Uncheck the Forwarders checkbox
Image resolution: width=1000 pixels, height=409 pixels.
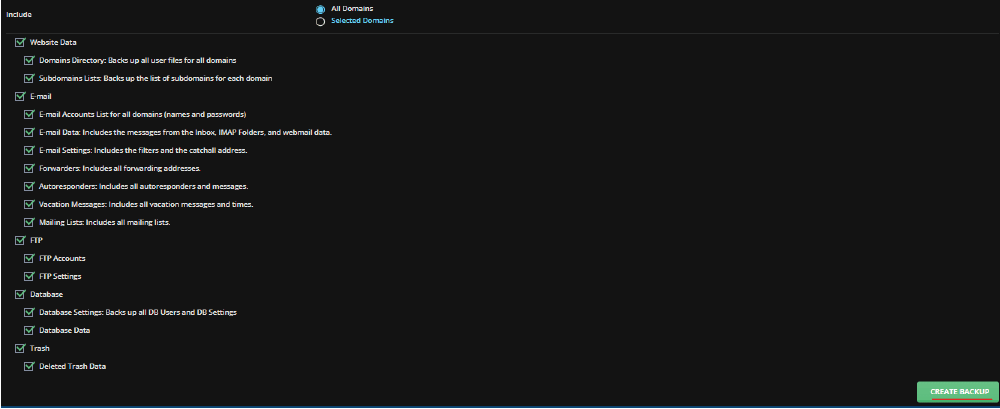click(29, 168)
